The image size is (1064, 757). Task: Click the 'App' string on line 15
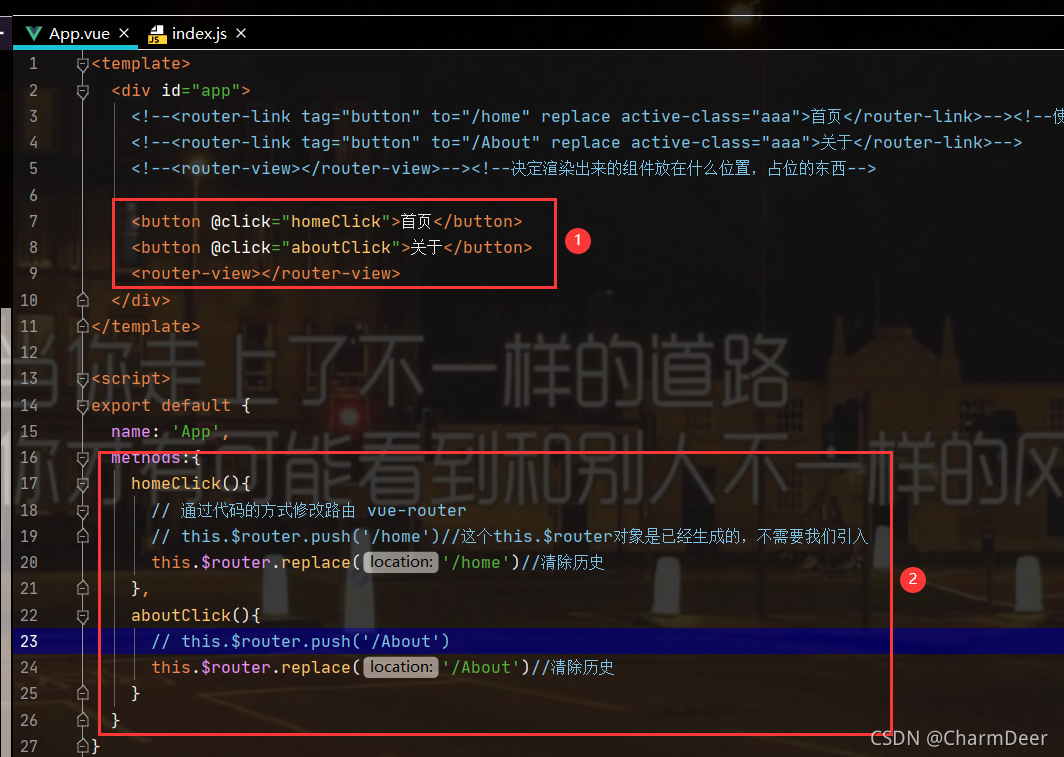coord(195,431)
